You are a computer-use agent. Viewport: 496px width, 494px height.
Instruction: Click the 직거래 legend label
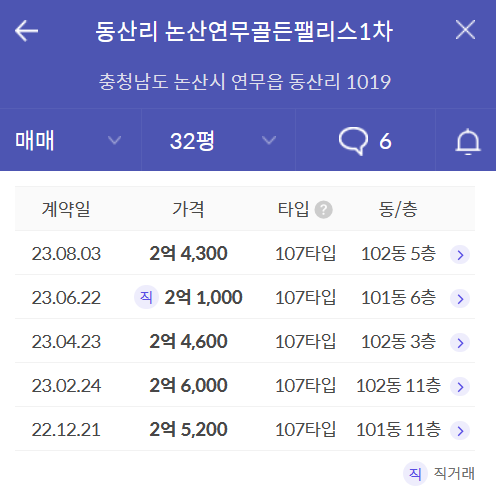click(454, 473)
